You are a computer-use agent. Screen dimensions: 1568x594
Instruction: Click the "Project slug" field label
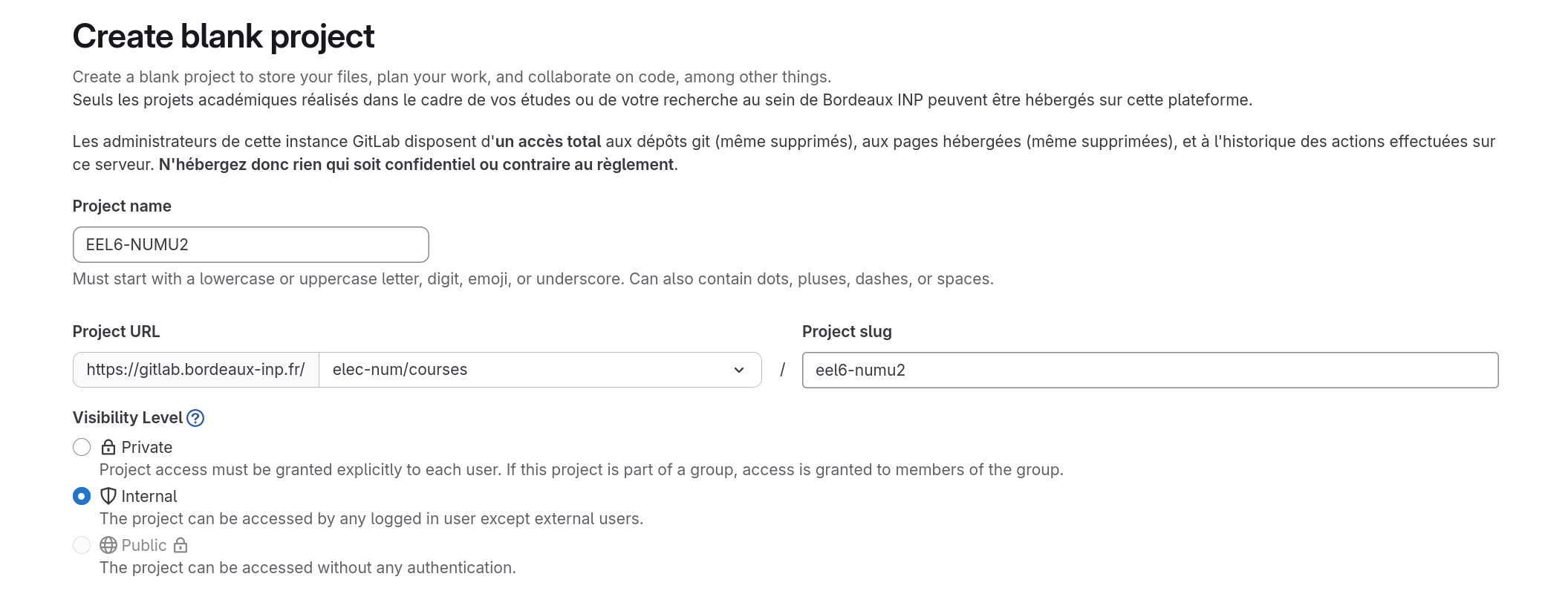[x=847, y=331]
